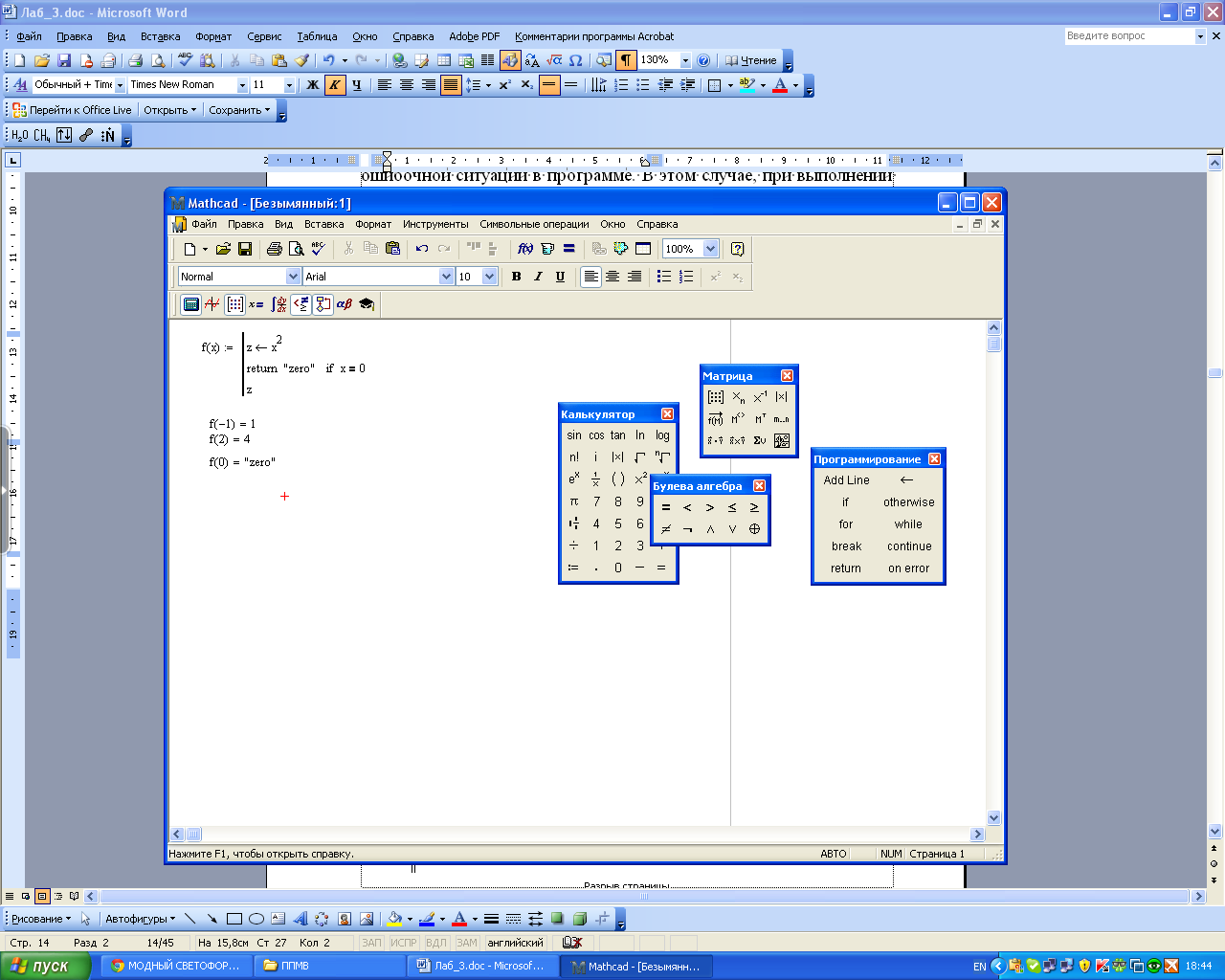Click while in Программирование palette
Image resolution: width=1225 pixels, height=980 pixels.
pyautogui.click(x=909, y=524)
